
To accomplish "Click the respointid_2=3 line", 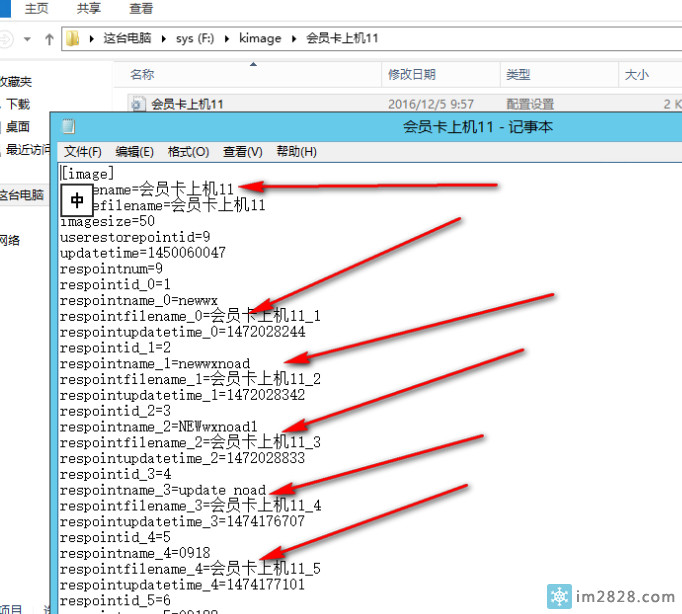I will pyautogui.click(x=115, y=411).
